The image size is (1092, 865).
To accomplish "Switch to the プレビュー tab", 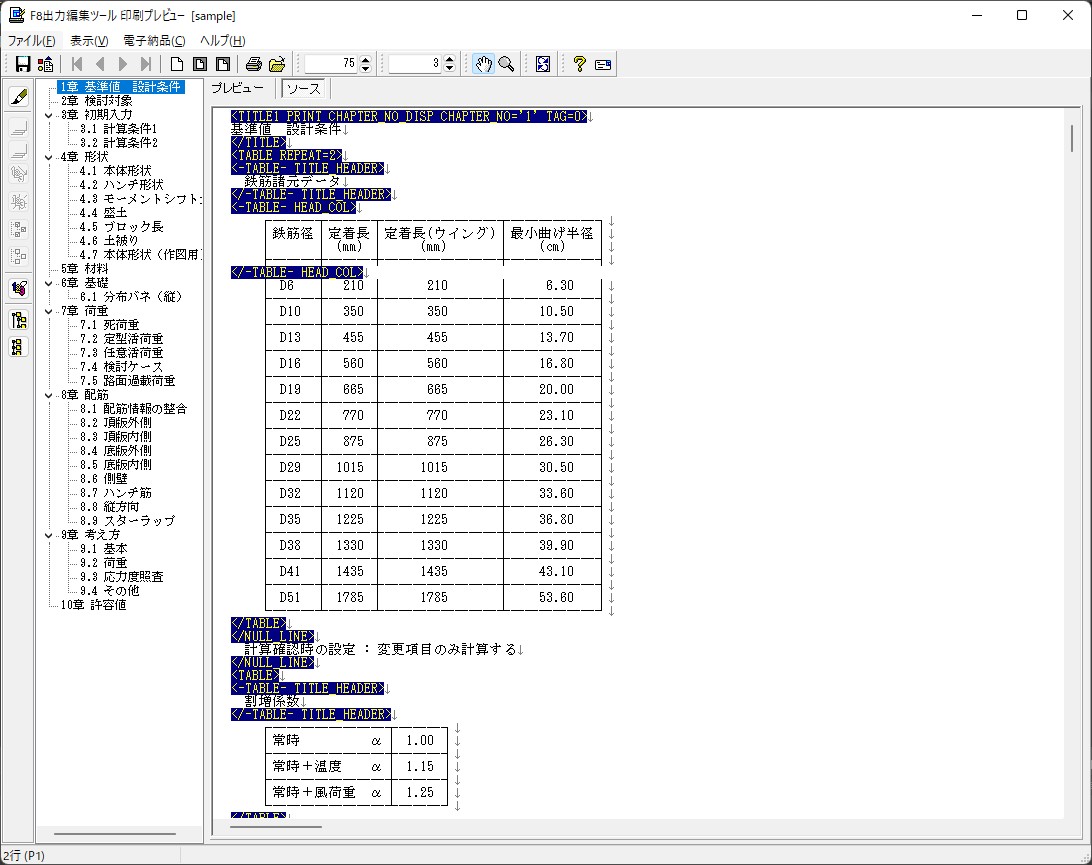I will point(237,88).
